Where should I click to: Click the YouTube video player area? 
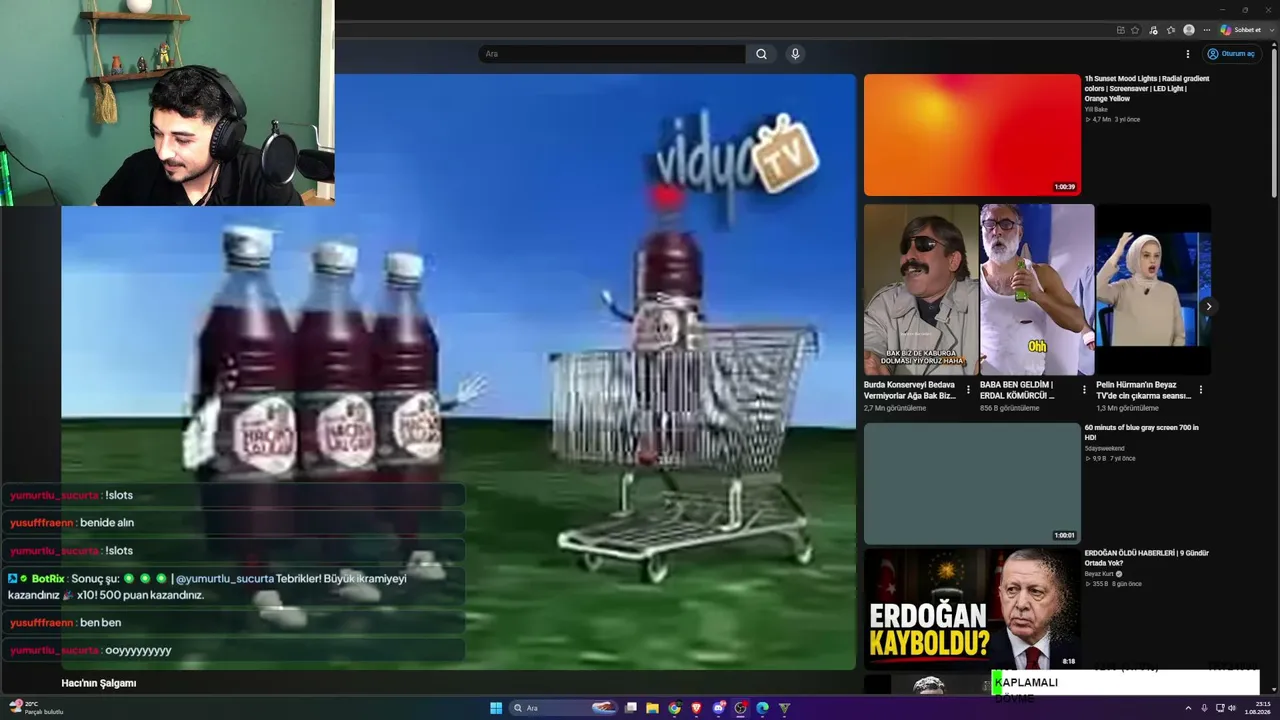[459, 372]
